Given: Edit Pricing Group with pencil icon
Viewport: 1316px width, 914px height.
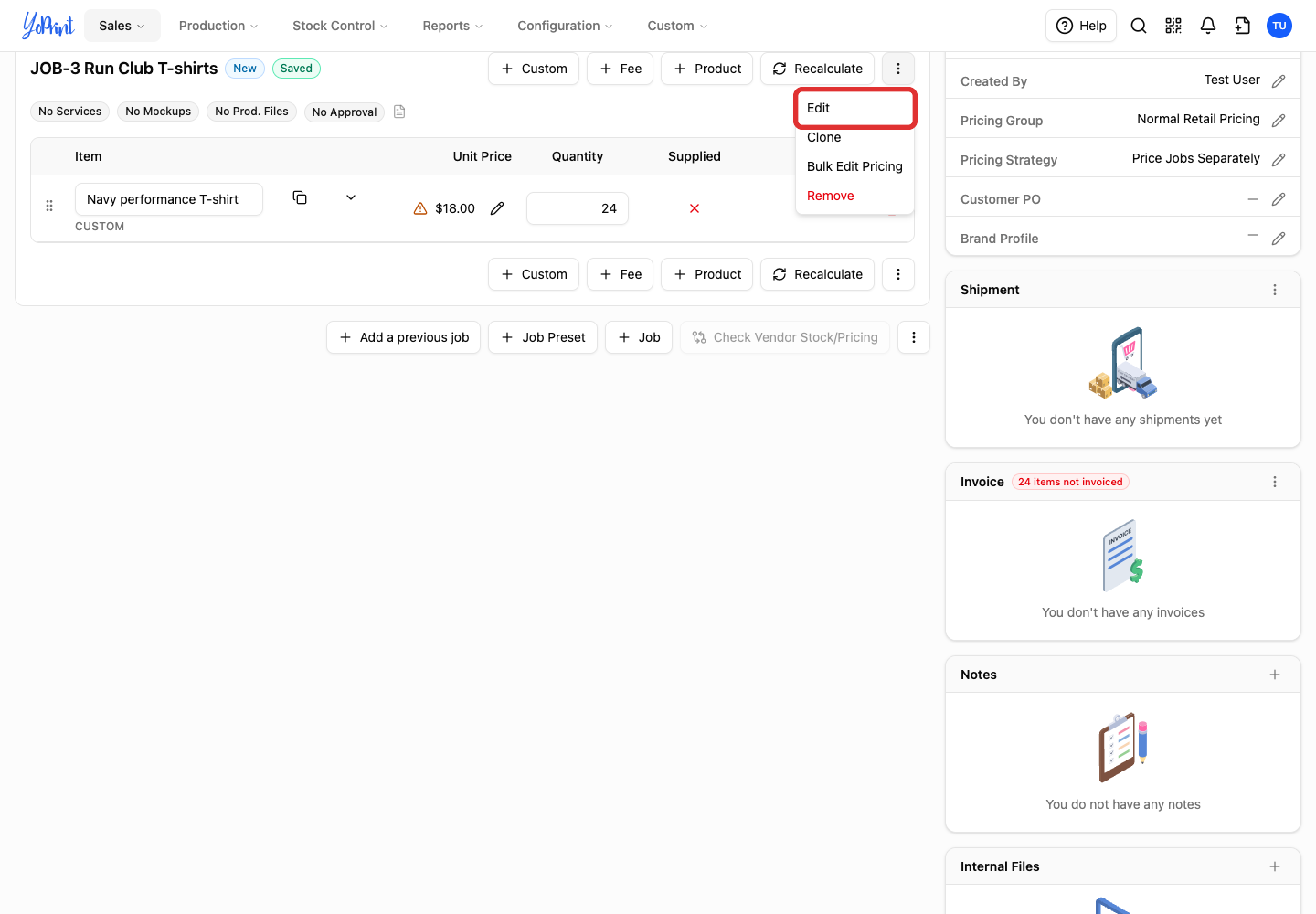Looking at the screenshot, I should (x=1279, y=121).
